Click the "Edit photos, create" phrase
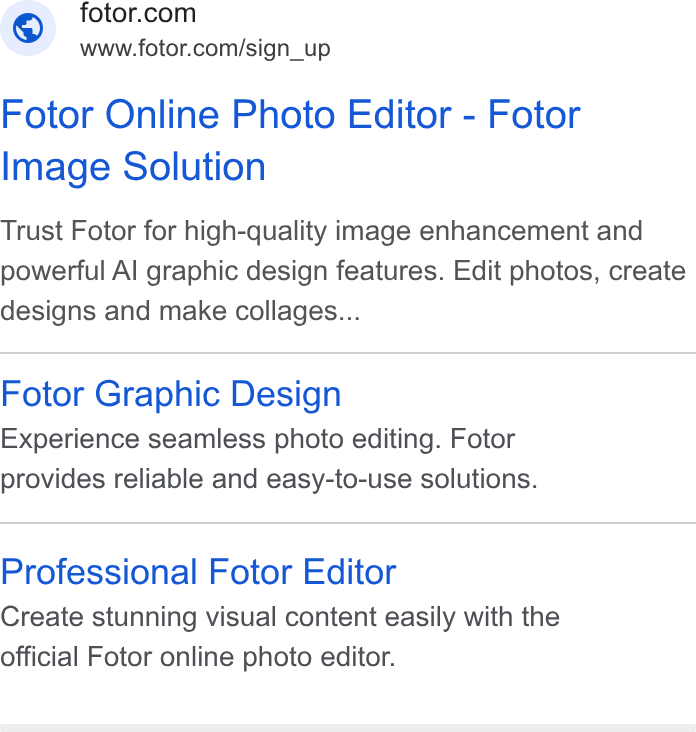696x732 pixels. (569, 270)
